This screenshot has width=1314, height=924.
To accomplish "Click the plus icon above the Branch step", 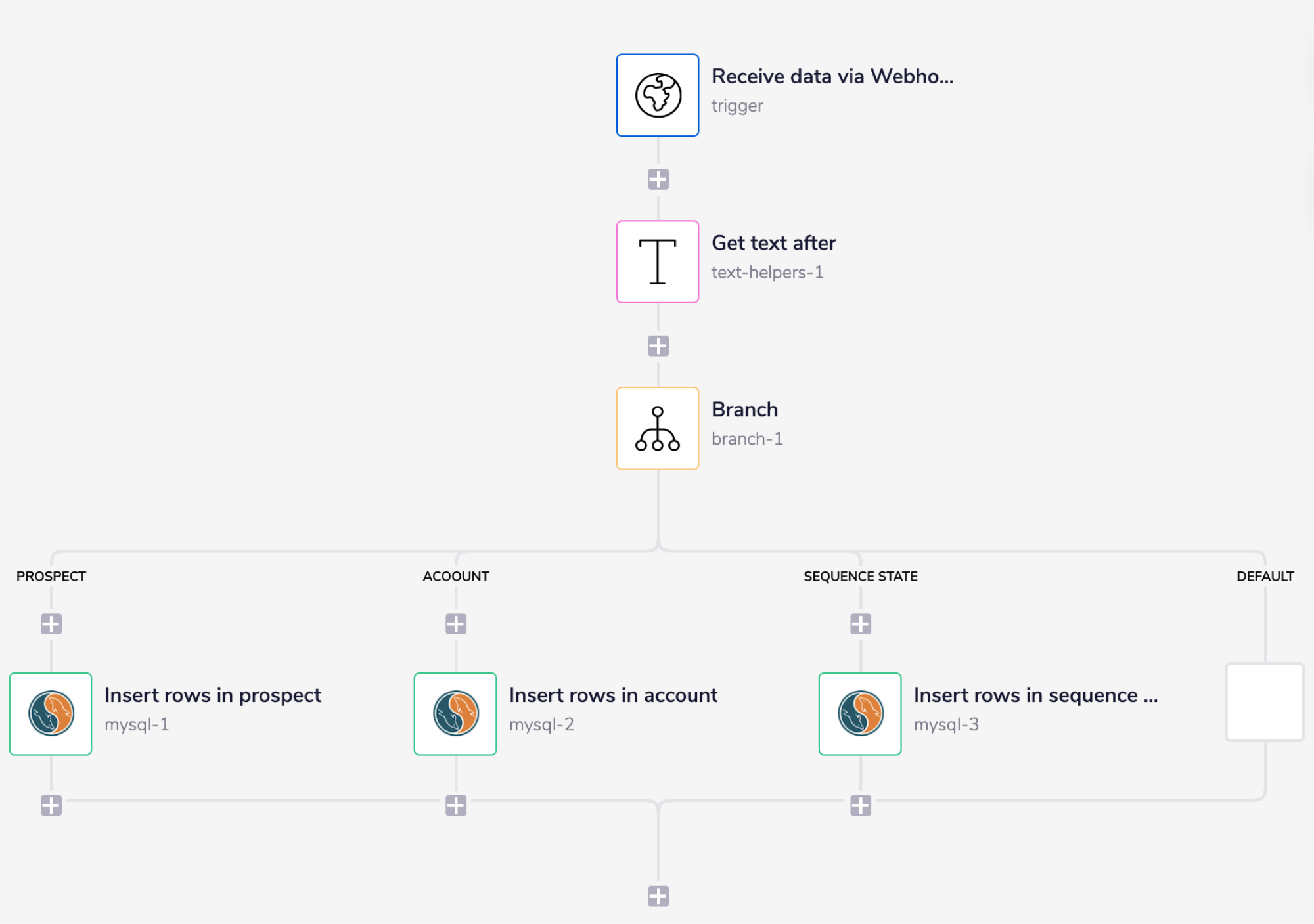I will pos(657,344).
